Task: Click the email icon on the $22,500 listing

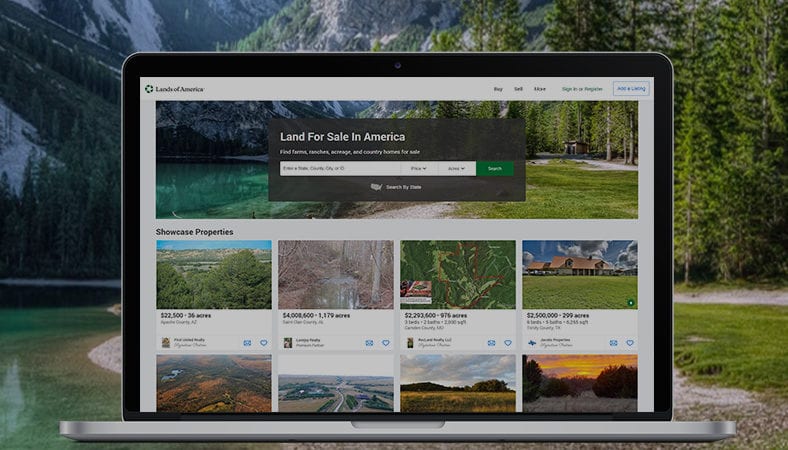Action: [247, 343]
